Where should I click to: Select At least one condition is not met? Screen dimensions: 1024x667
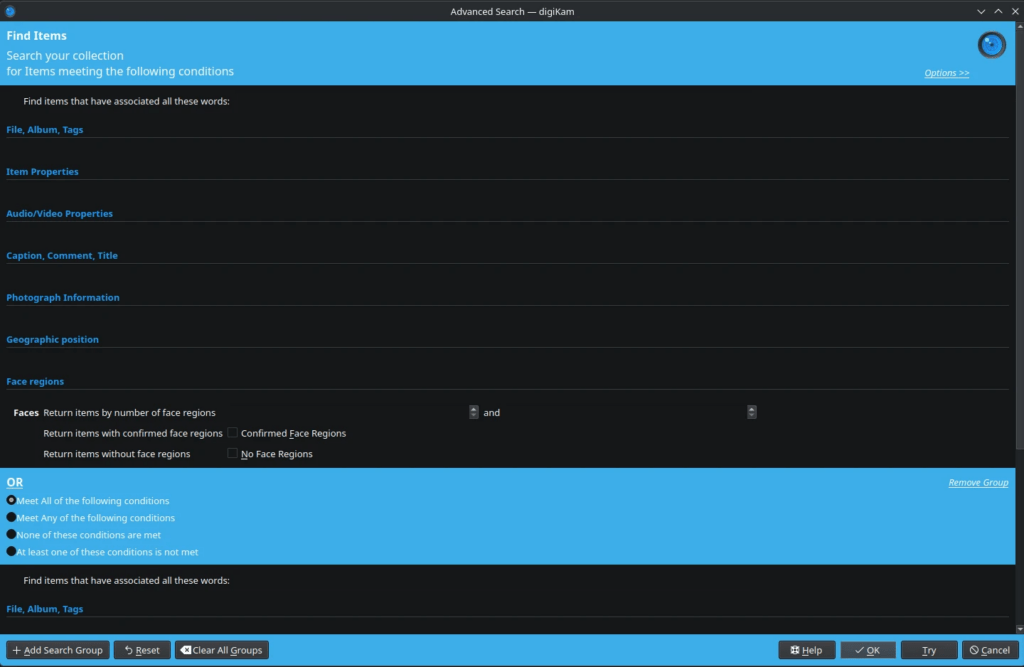11,551
